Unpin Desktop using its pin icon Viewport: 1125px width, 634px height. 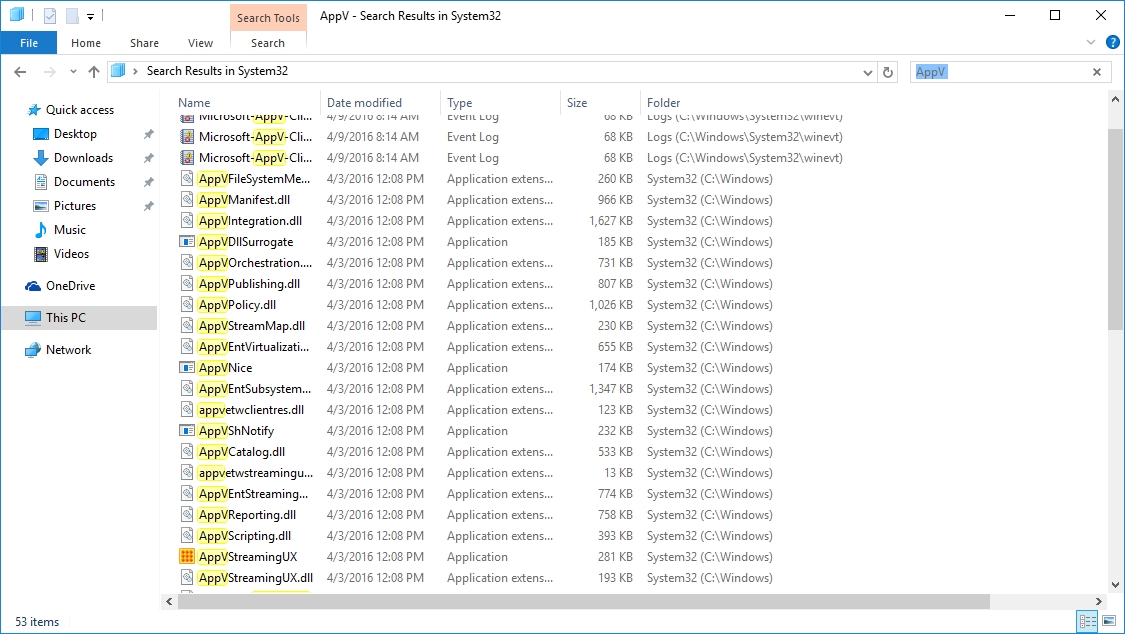click(149, 134)
